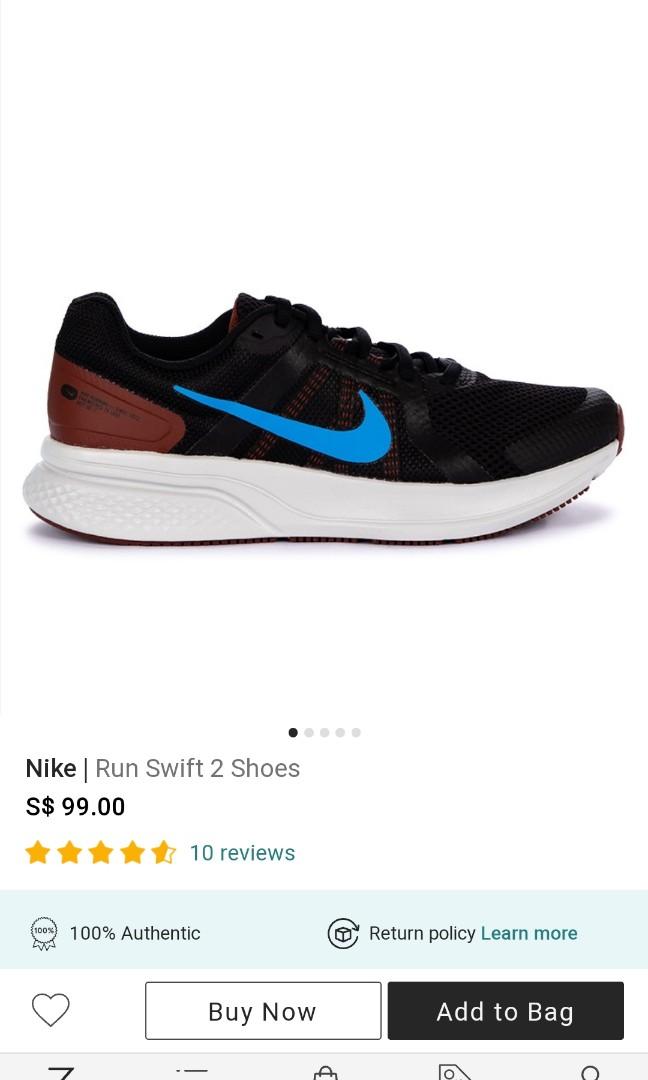
Task: Jump to the fifth image dot
Action: click(356, 732)
